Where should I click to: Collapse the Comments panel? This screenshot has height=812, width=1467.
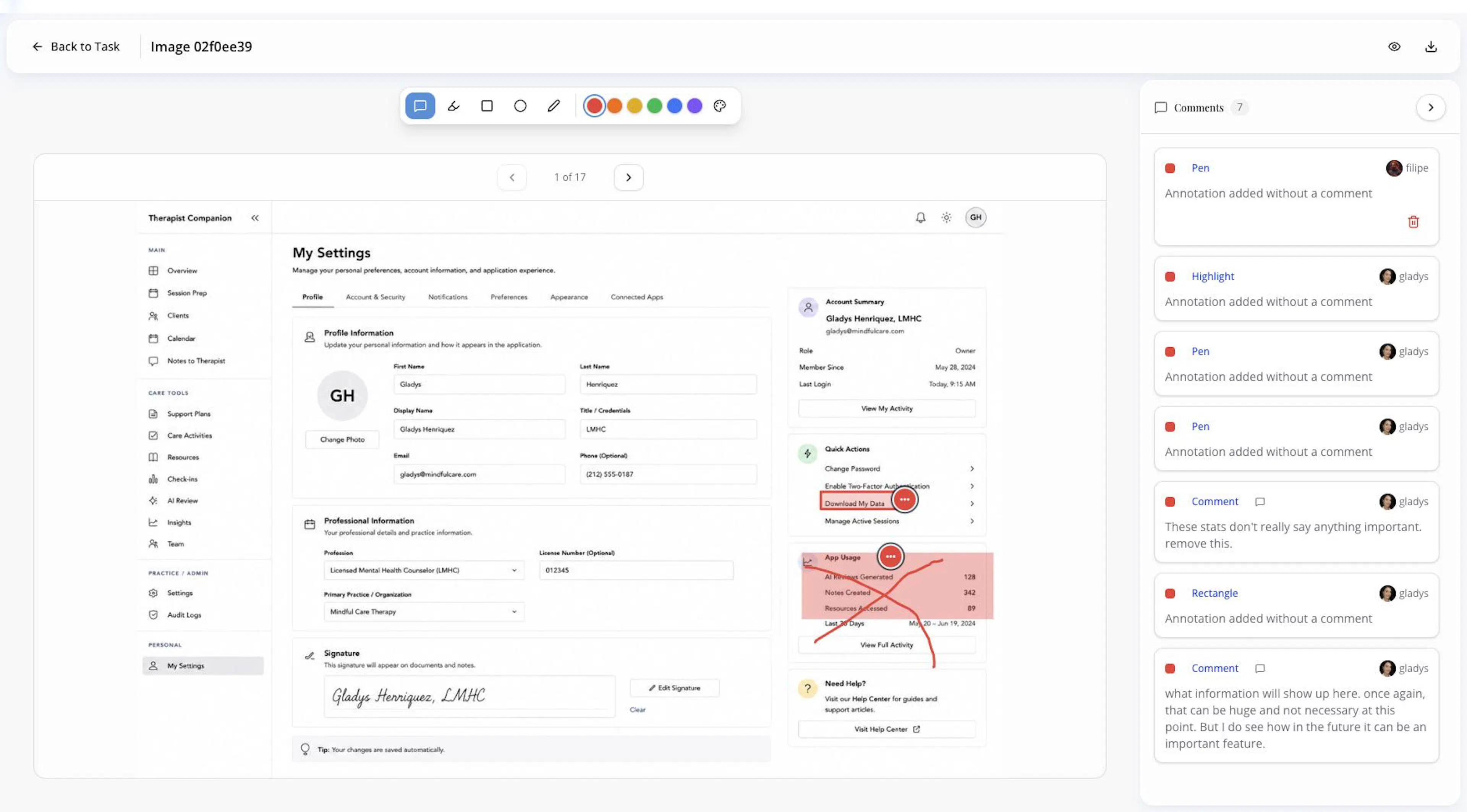pos(1431,108)
